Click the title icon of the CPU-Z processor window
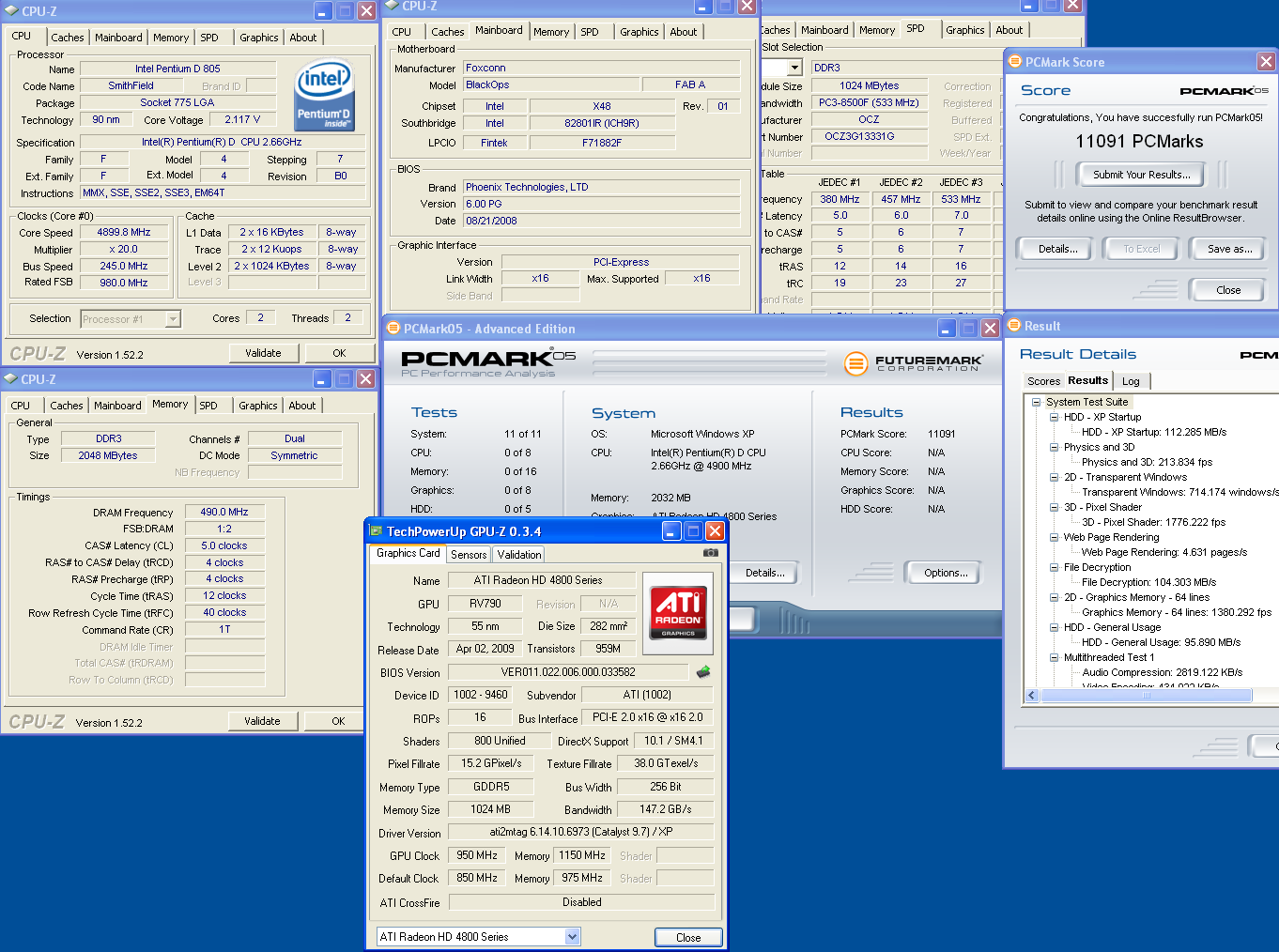The width and height of the screenshot is (1279, 952). click(11, 11)
